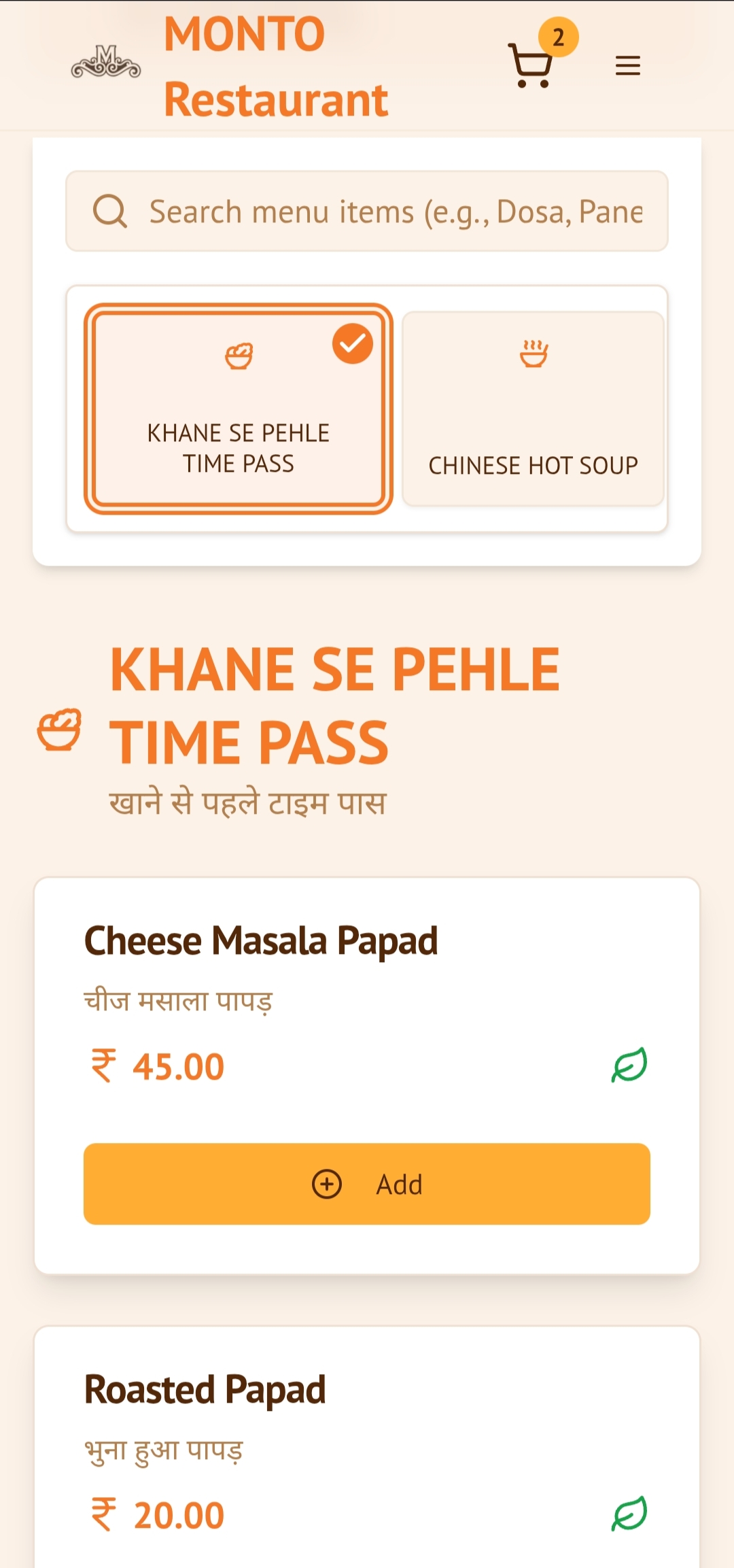Click the veg leaf icon for Cheese Masala Papad
This screenshot has width=734, height=1568.
[x=629, y=1065]
